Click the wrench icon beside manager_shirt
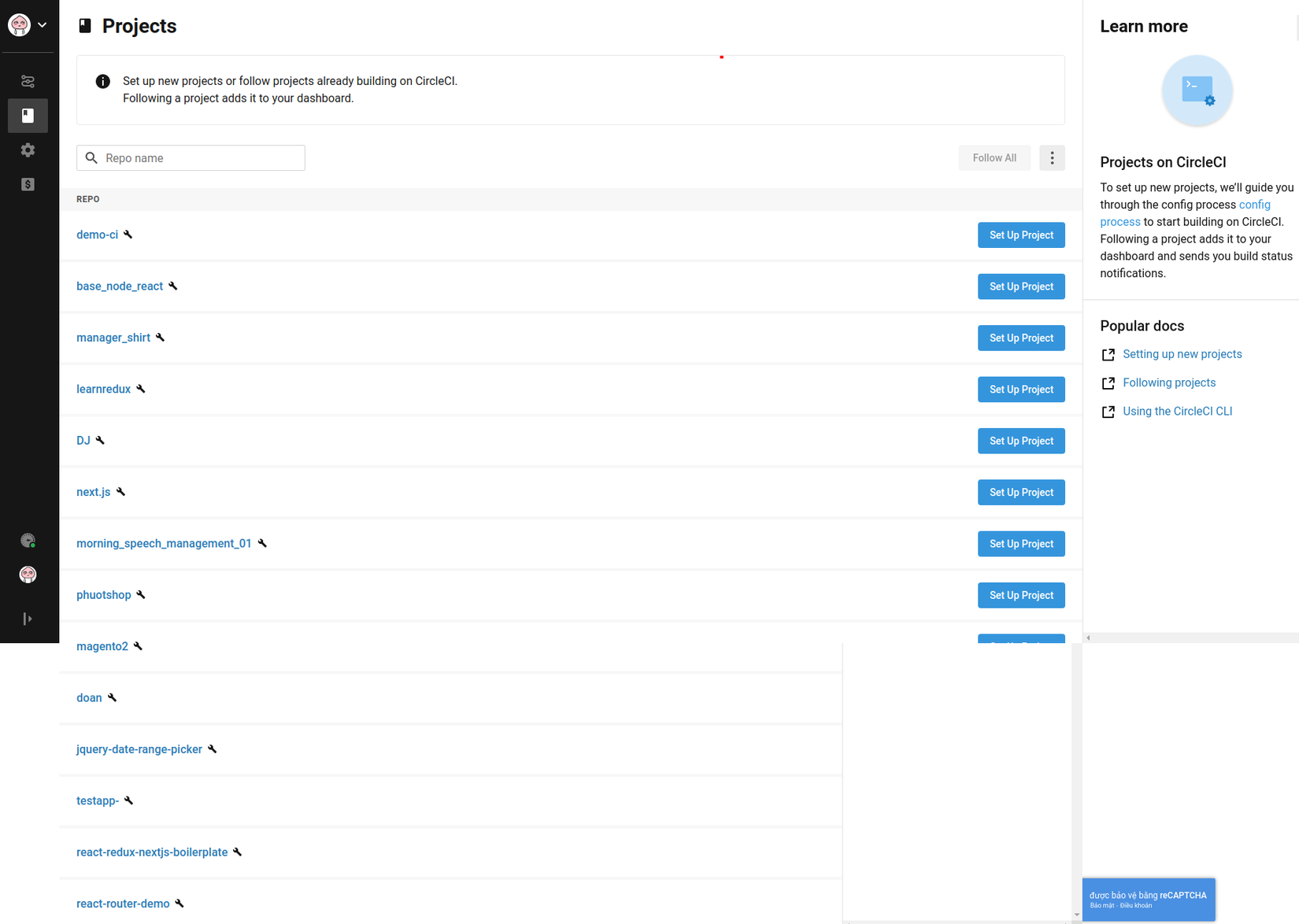The width and height of the screenshot is (1299, 924). [161, 338]
